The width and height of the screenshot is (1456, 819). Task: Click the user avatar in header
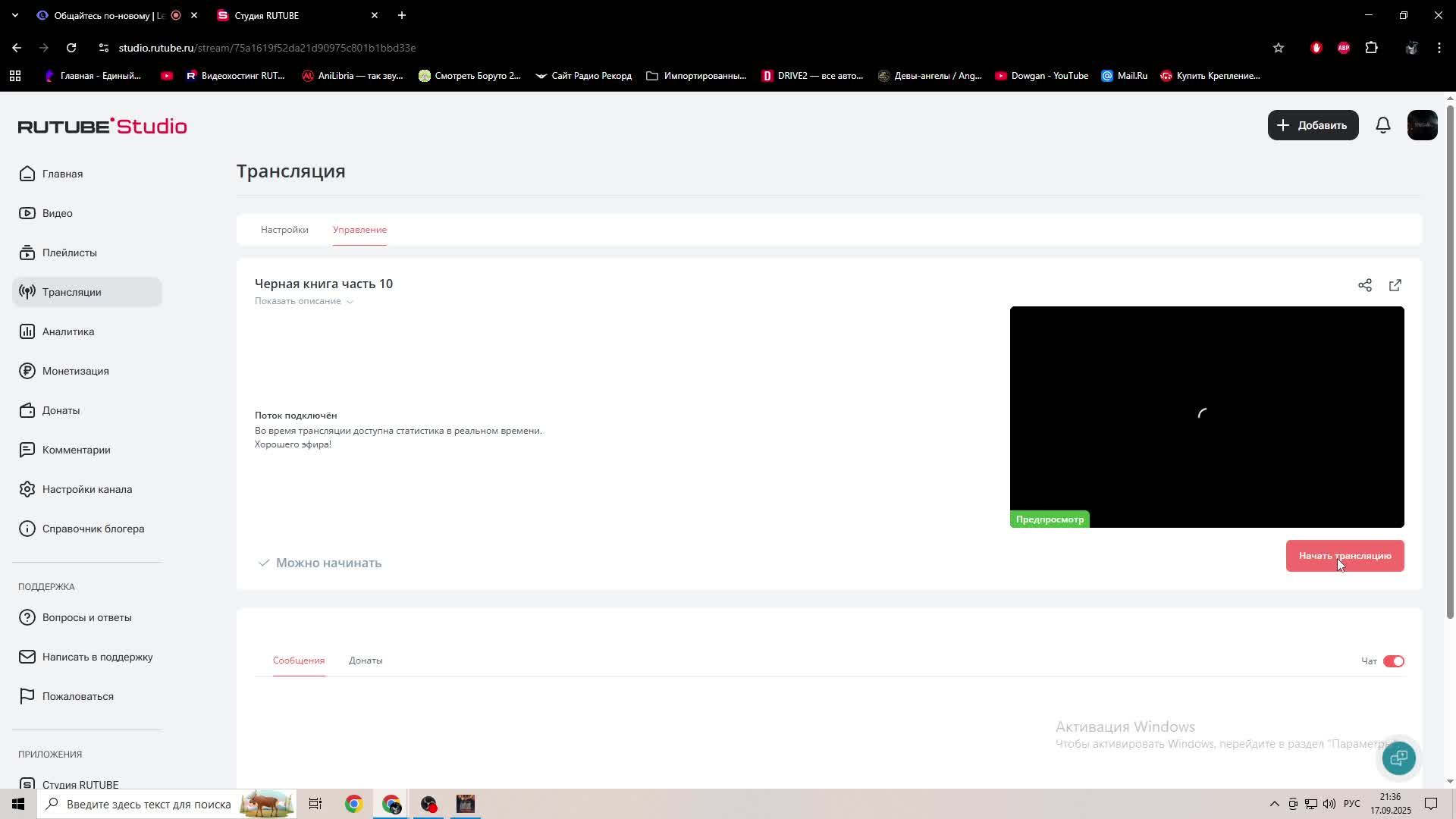(1422, 125)
